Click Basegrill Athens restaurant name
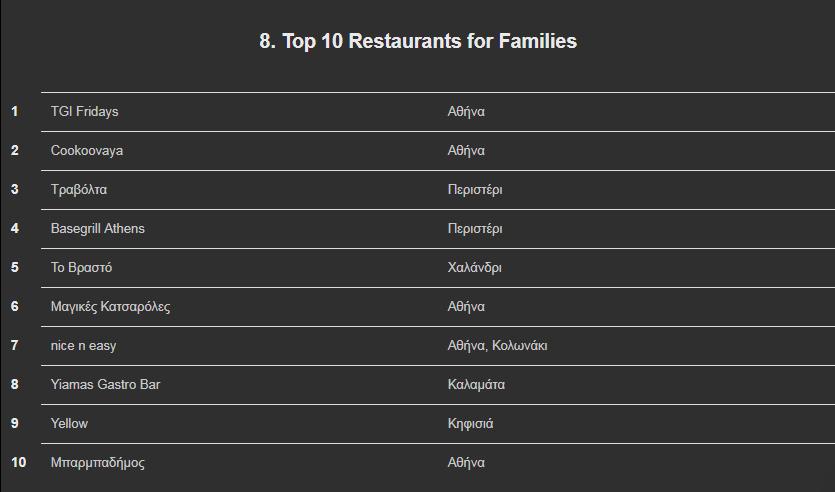835x492 pixels. coord(97,228)
